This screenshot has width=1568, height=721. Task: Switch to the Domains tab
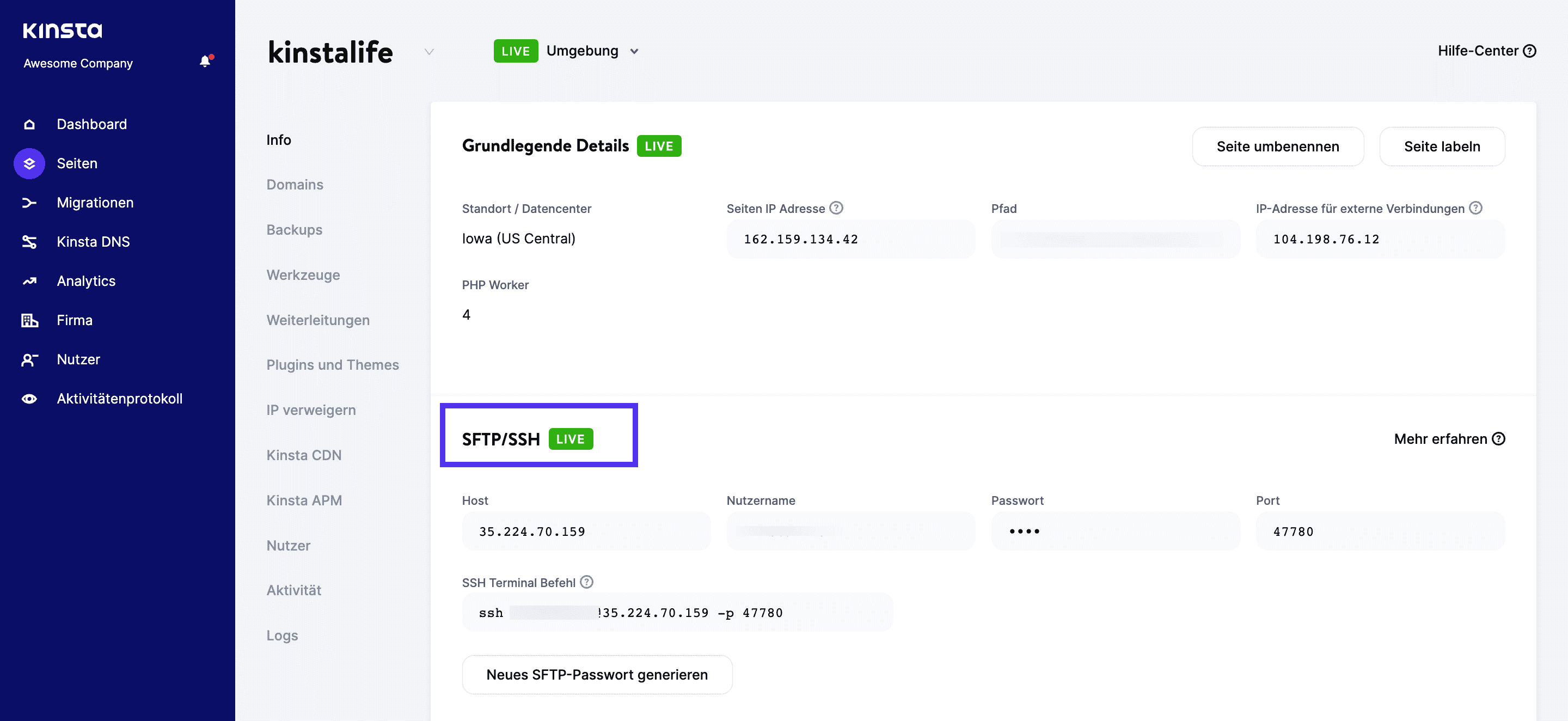(295, 185)
